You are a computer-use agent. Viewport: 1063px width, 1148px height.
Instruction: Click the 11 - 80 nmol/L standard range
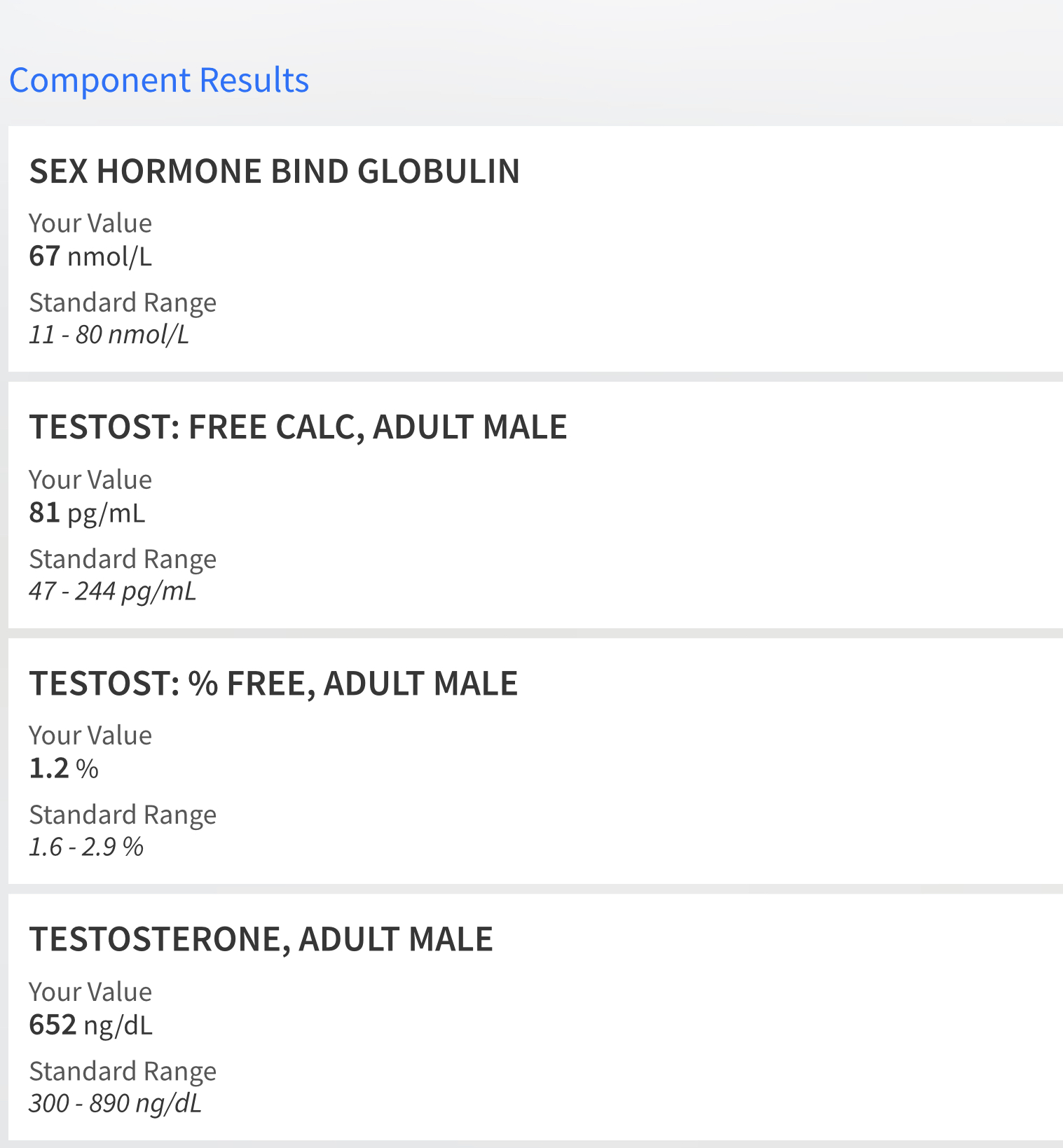[x=109, y=335]
